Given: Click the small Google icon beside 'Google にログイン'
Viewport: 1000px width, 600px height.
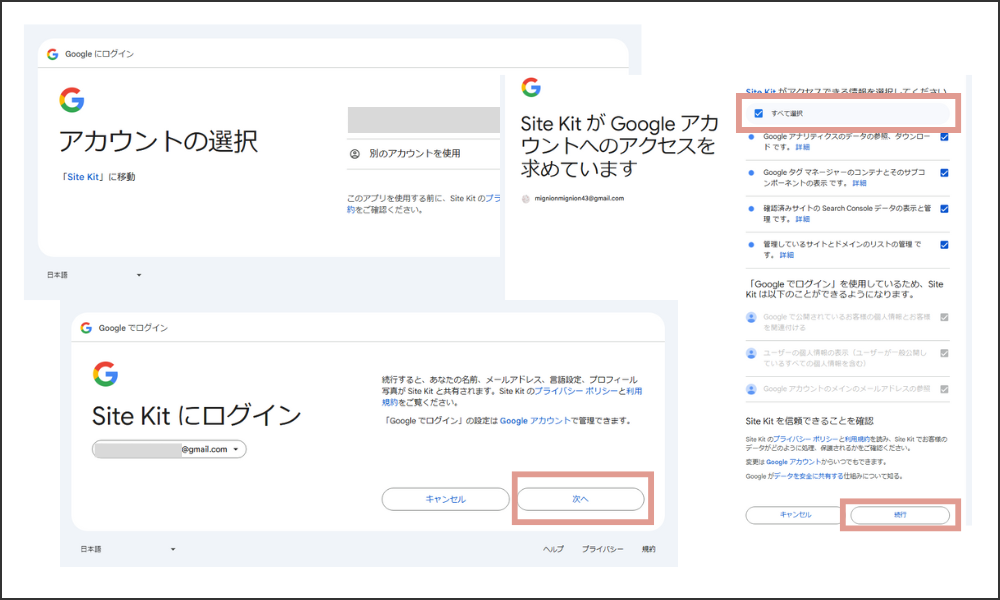Looking at the screenshot, I should point(53,54).
